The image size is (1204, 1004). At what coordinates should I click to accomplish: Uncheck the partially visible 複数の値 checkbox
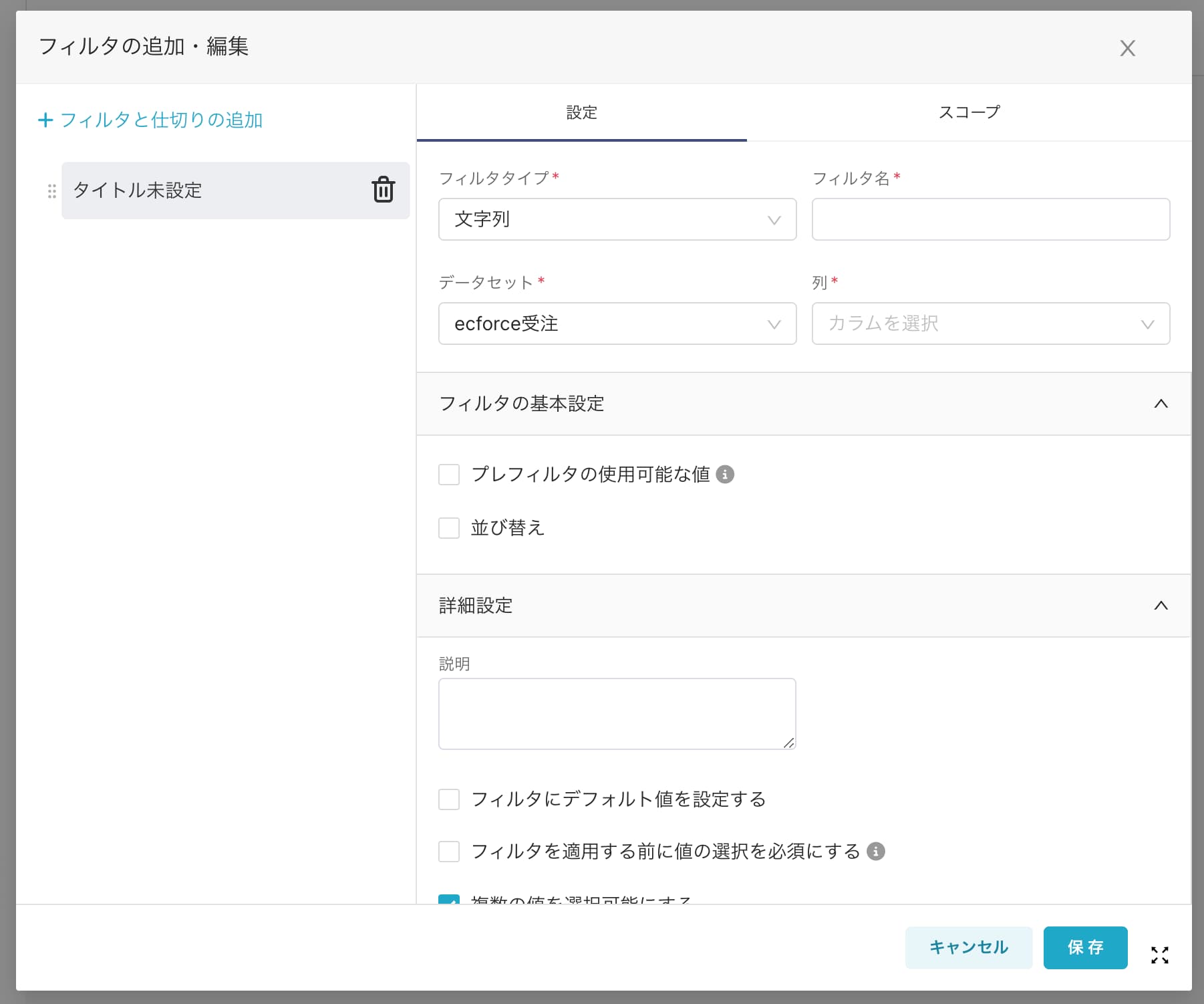pos(449,900)
